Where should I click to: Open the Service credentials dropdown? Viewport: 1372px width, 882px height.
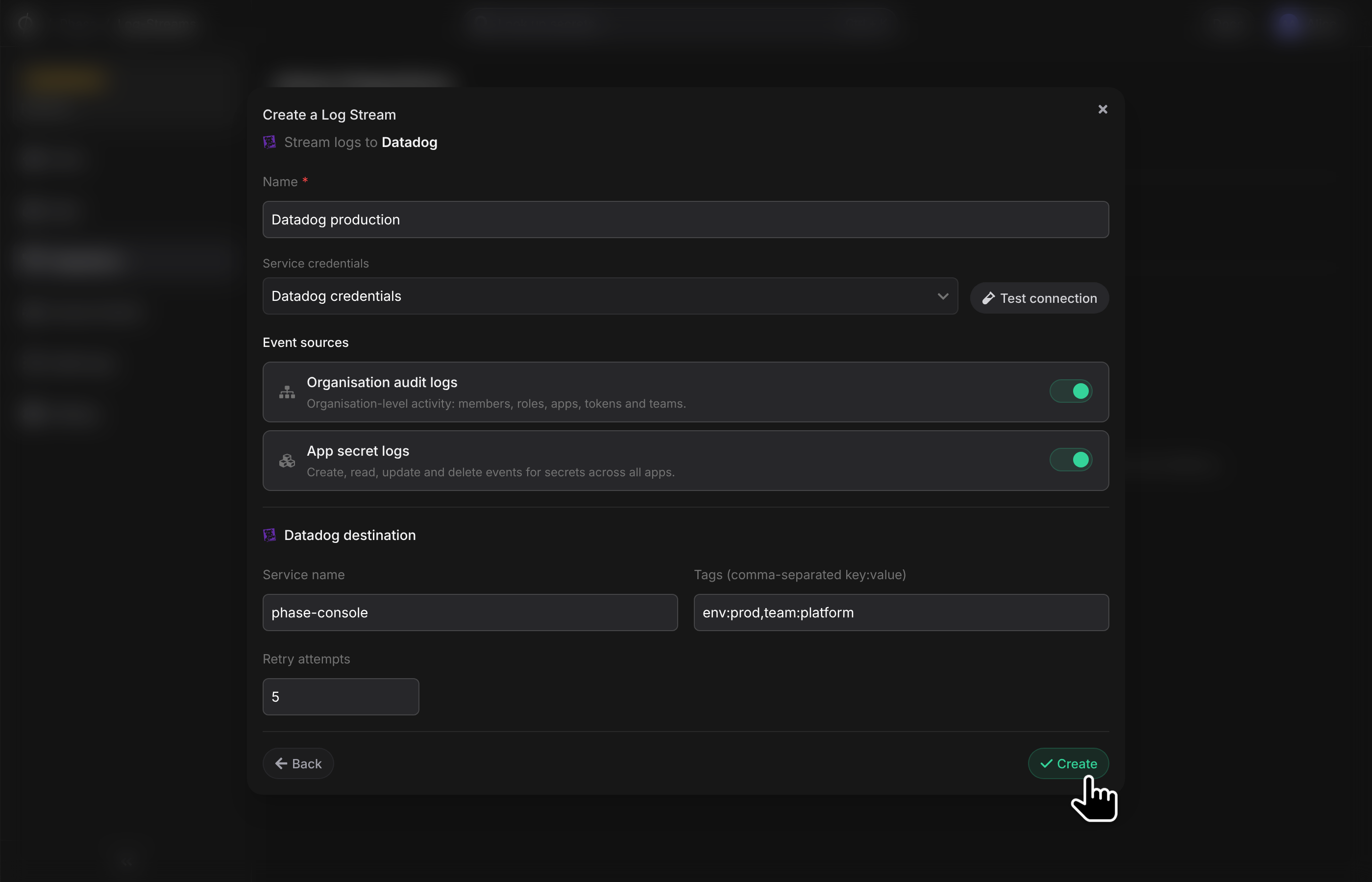610,296
